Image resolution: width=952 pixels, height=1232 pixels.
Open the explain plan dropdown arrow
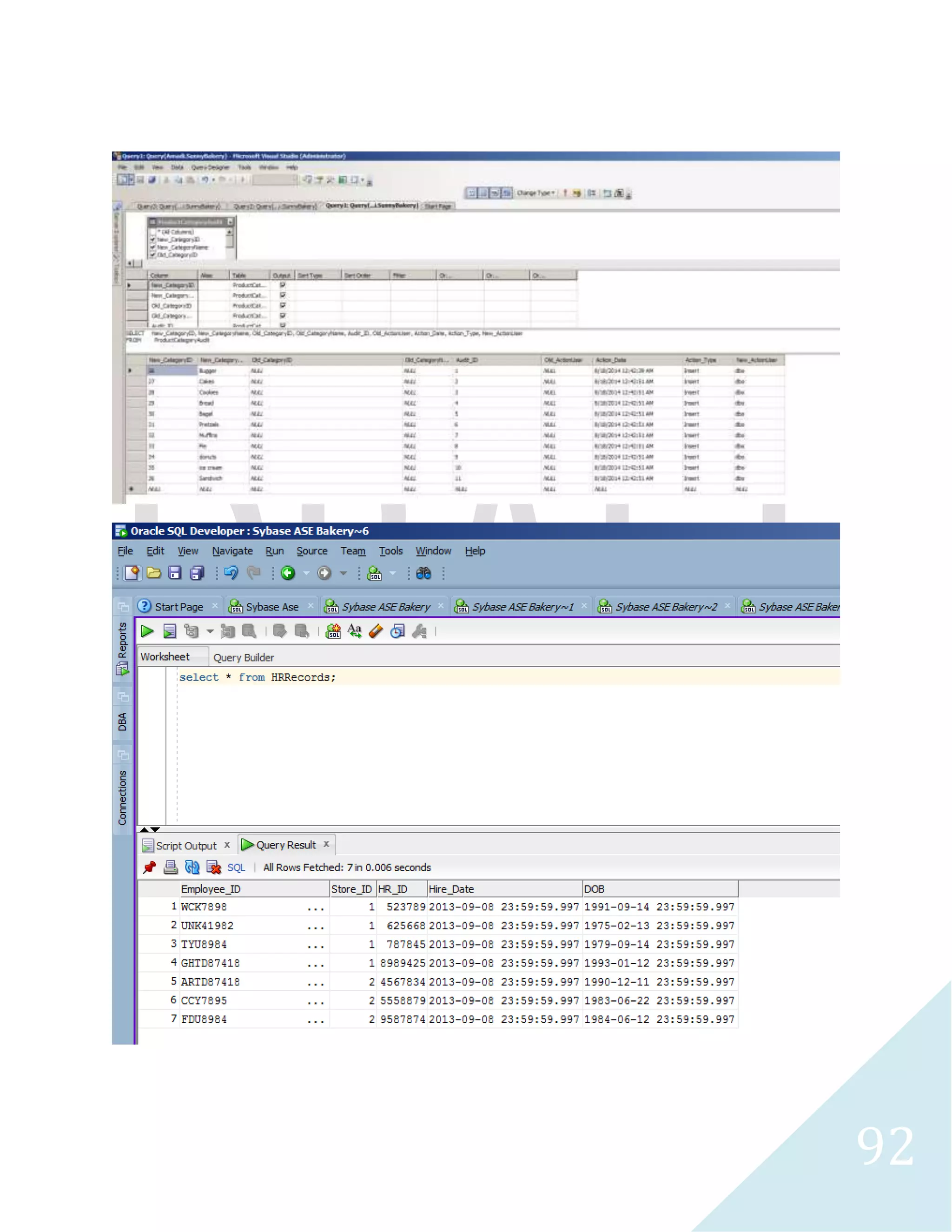coord(210,631)
